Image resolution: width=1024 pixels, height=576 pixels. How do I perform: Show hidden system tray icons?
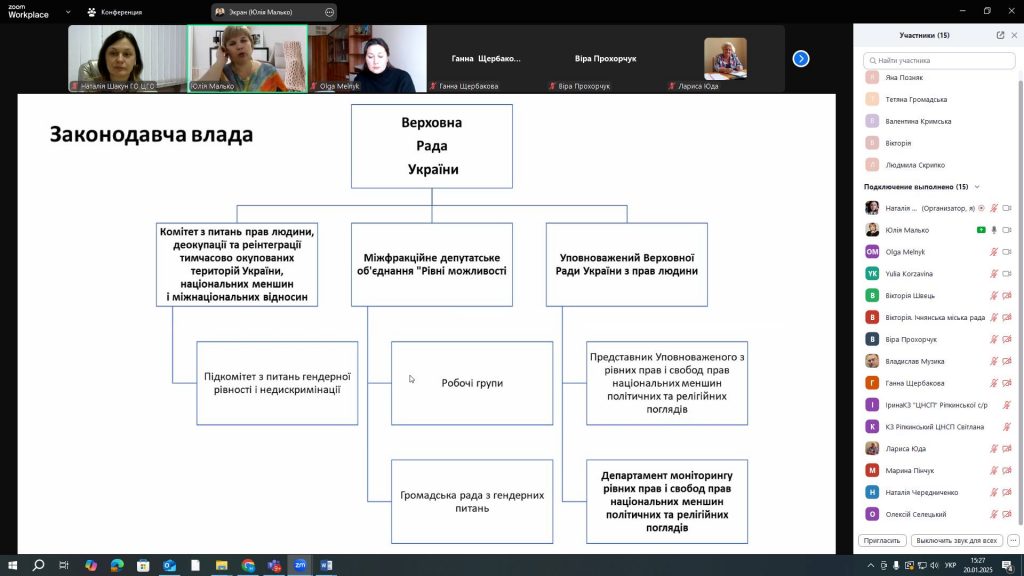(x=870, y=566)
